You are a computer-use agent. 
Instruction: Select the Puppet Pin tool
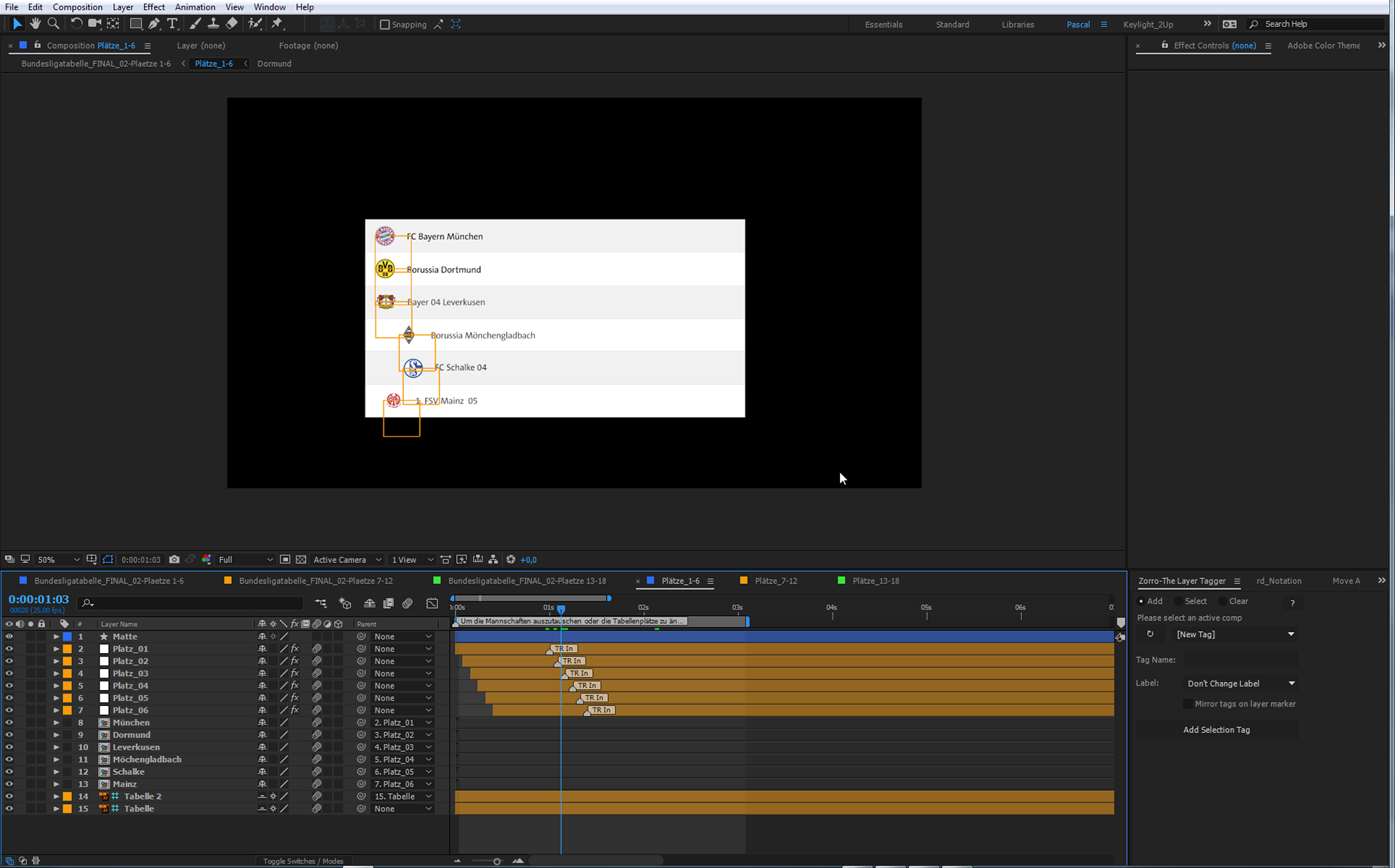coord(277,24)
